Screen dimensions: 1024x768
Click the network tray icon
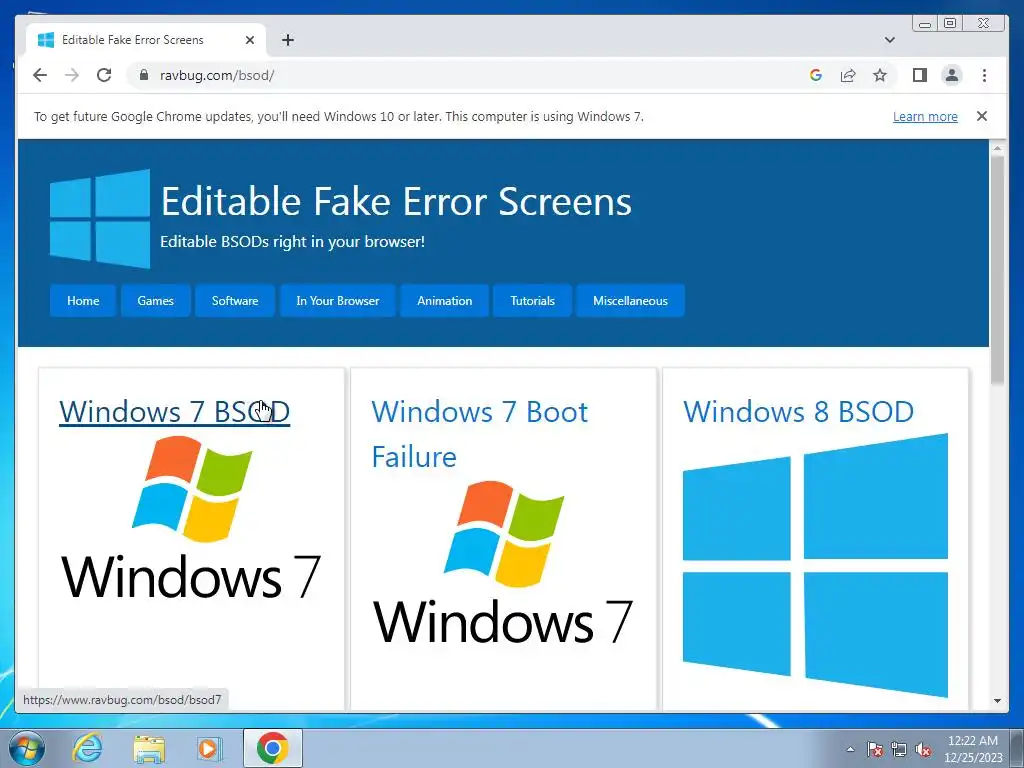[899, 750]
